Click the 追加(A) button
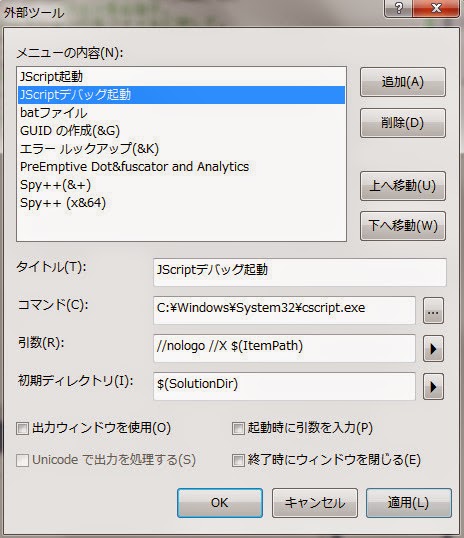464x538 pixels. tap(403, 82)
